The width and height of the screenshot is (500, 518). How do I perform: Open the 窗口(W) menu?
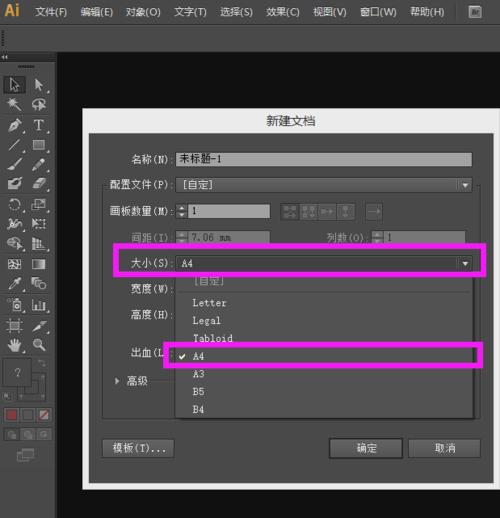point(378,12)
